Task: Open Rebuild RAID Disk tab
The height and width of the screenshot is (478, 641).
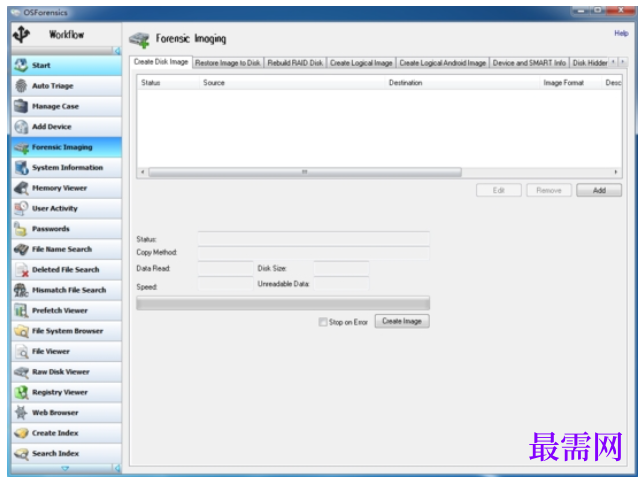Action: pyautogui.click(x=295, y=63)
